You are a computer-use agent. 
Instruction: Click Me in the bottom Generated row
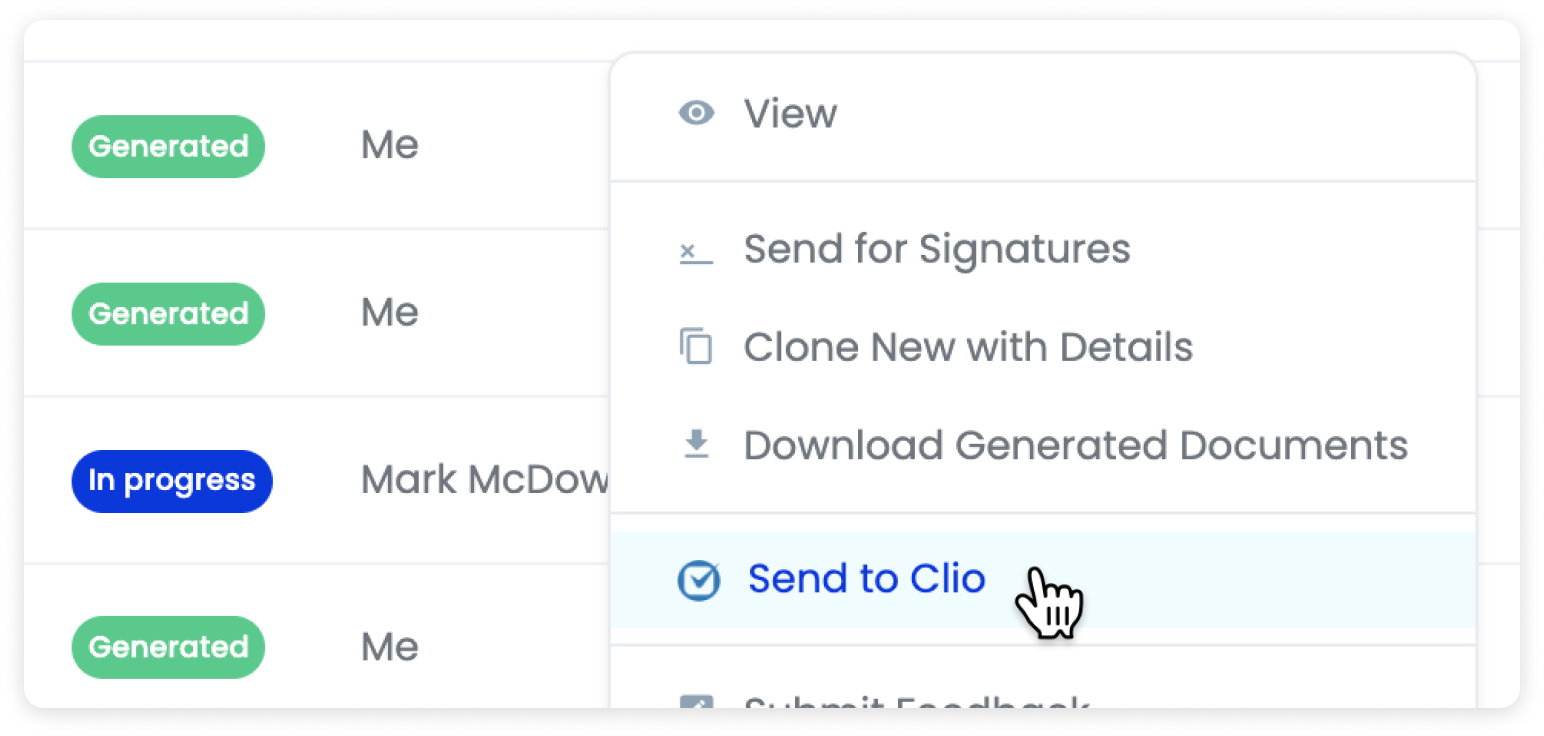pyautogui.click(x=389, y=647)
